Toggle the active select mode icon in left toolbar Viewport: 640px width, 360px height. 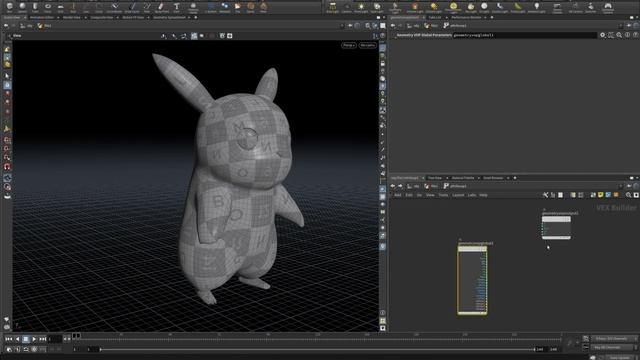coord(7,85)
